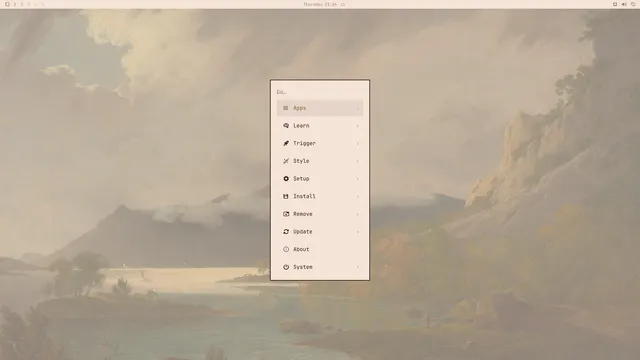Screen dimensions: 640x360
Task: Click the Thursday clock in top bar
Action: tap(320, 4)
